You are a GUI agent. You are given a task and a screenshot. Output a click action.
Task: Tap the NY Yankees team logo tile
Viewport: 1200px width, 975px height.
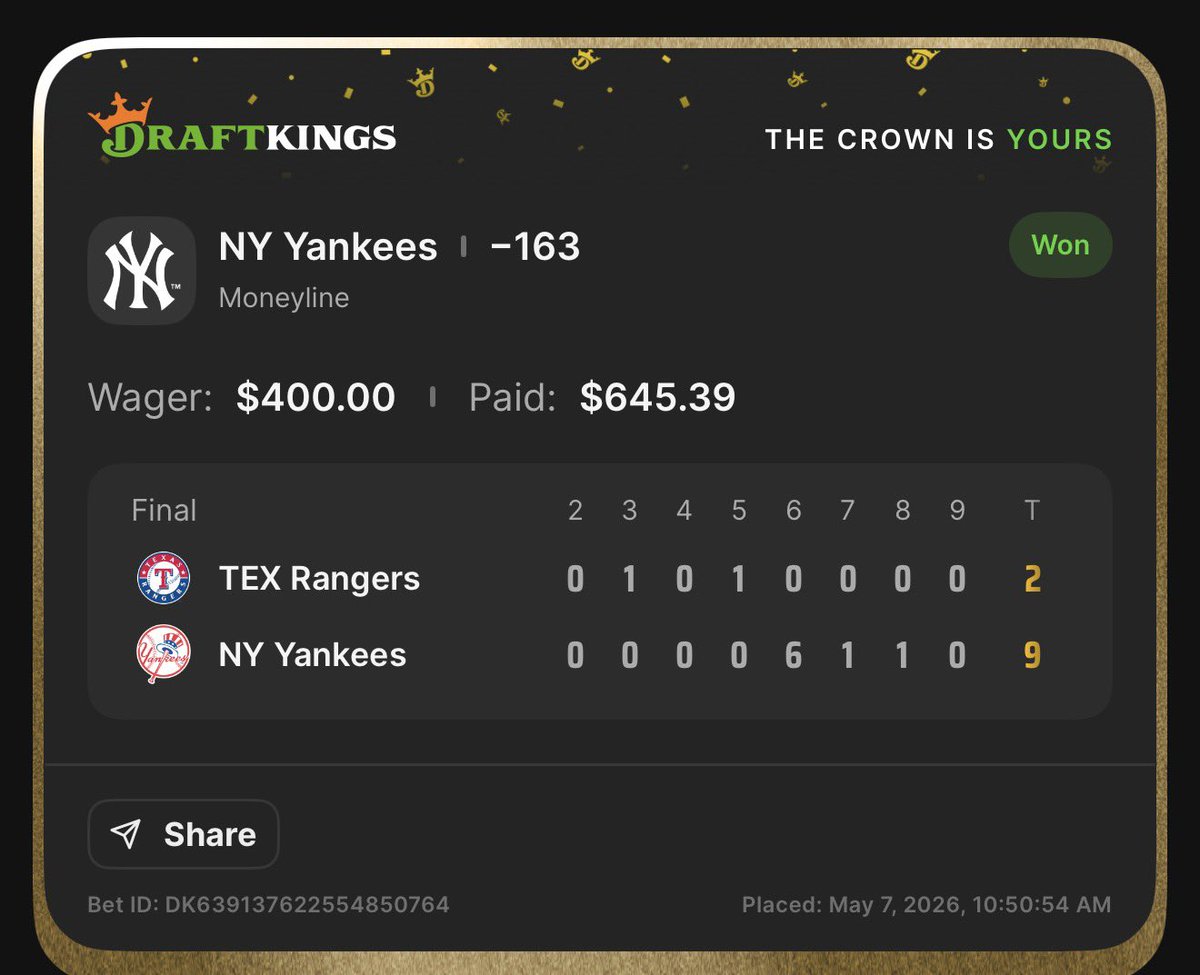point(141,270)
